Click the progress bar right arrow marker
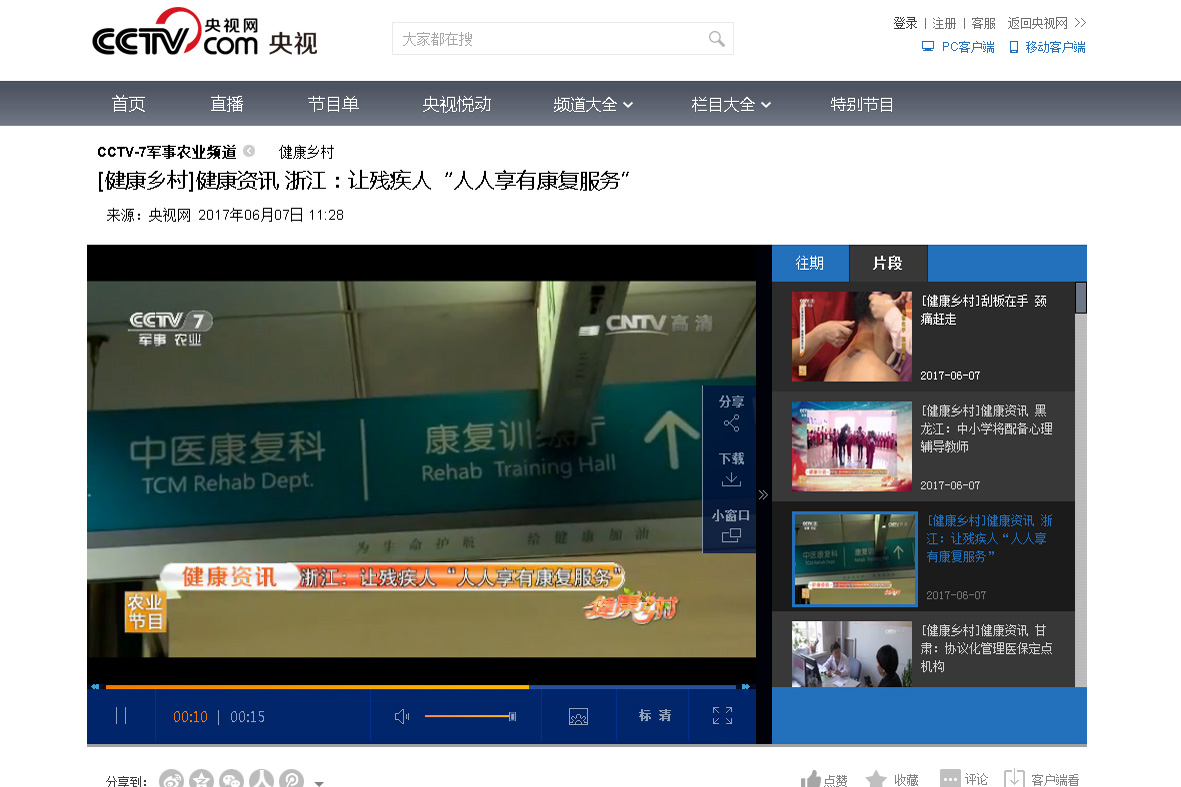Screen dimensions: 1181x787 coord(746,687)
